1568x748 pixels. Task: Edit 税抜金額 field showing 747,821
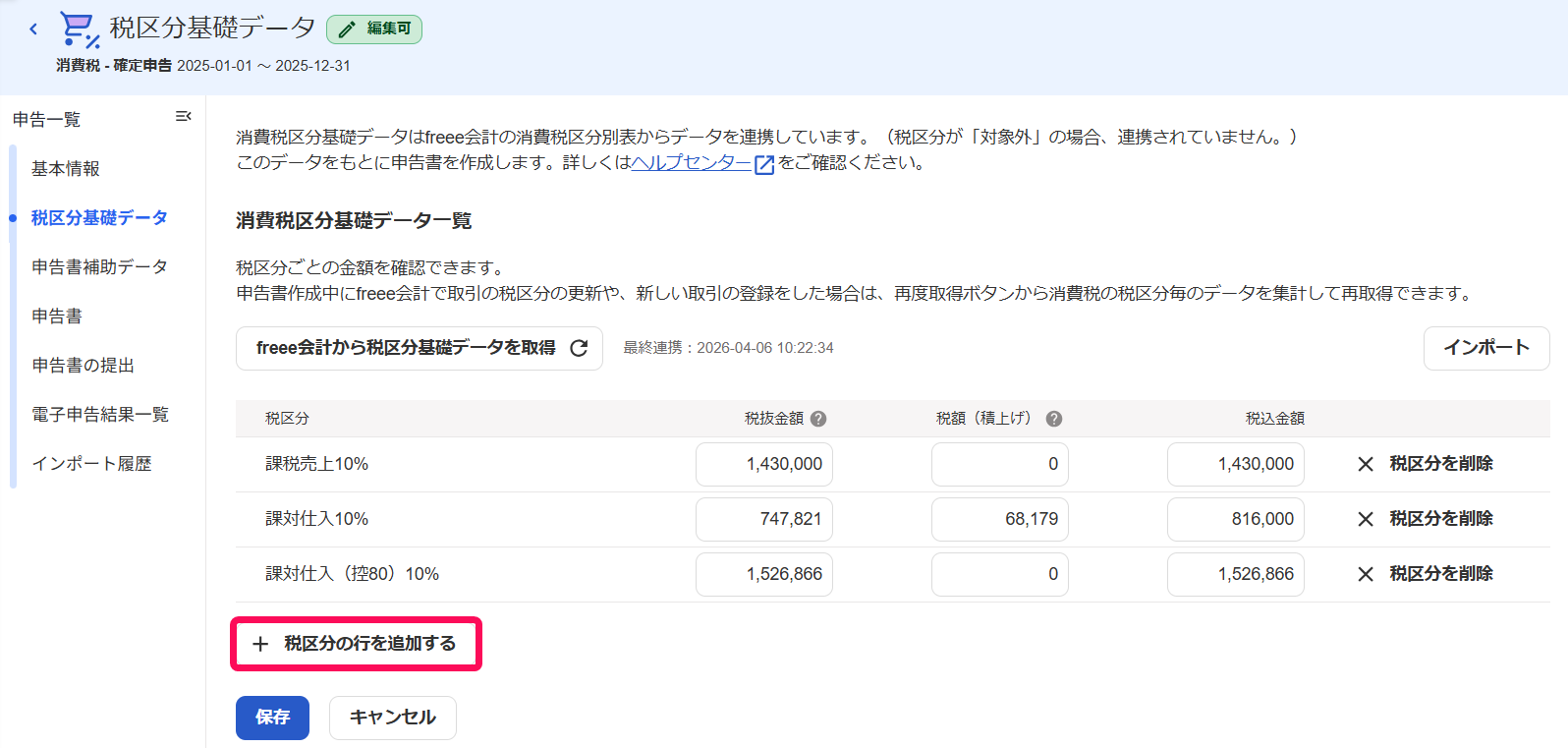point(764,519)
